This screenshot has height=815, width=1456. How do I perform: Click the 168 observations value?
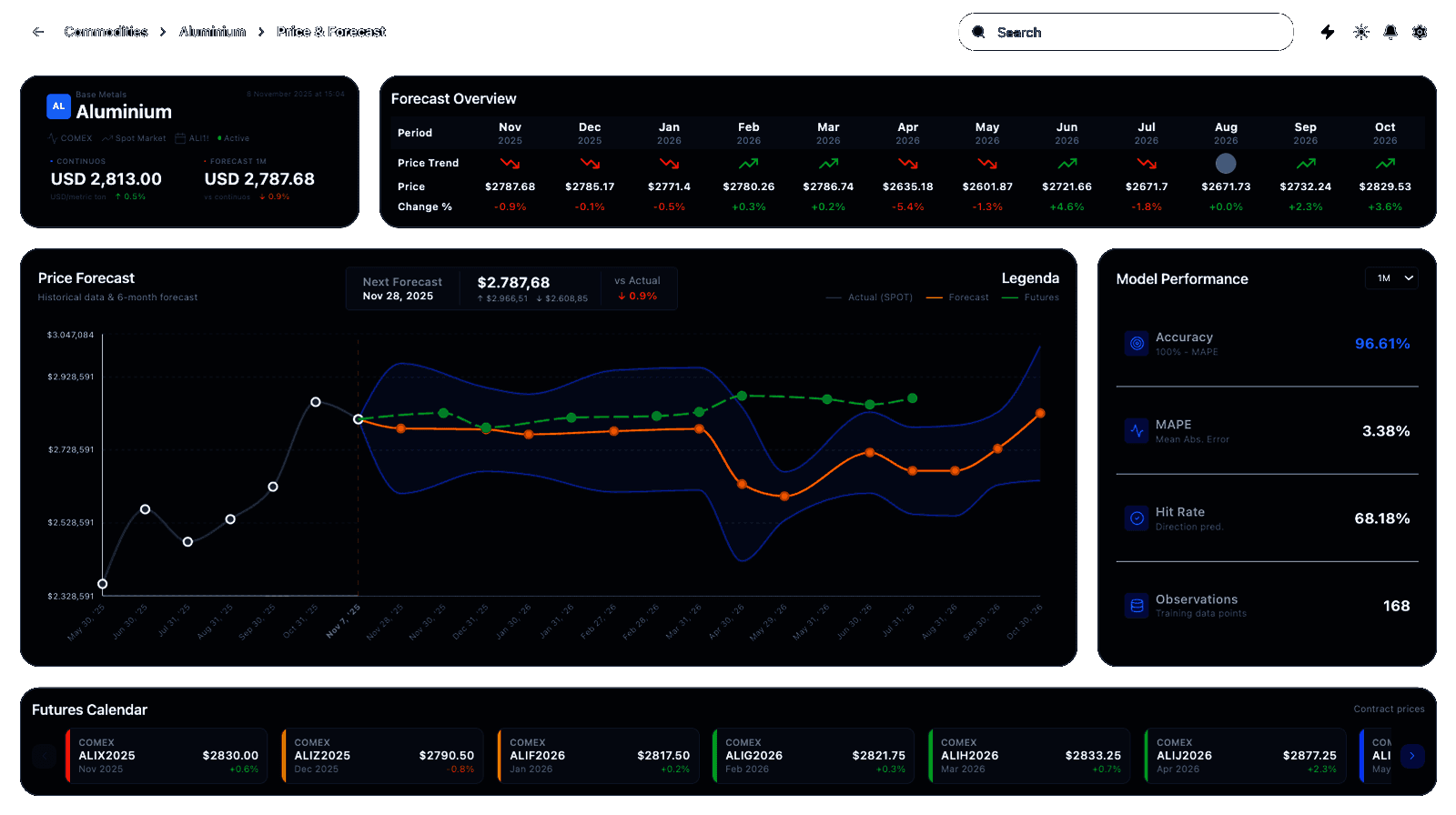(1397, 606)
